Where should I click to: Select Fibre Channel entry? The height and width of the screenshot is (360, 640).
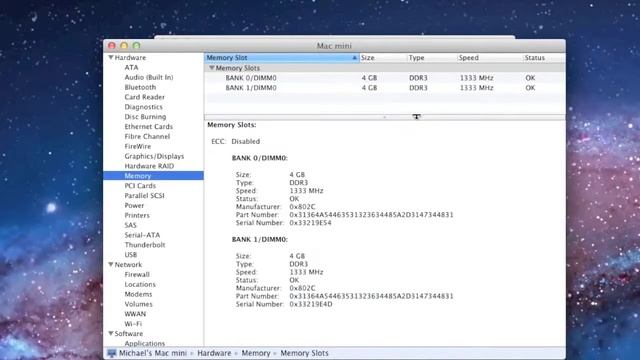click(147, 136)
